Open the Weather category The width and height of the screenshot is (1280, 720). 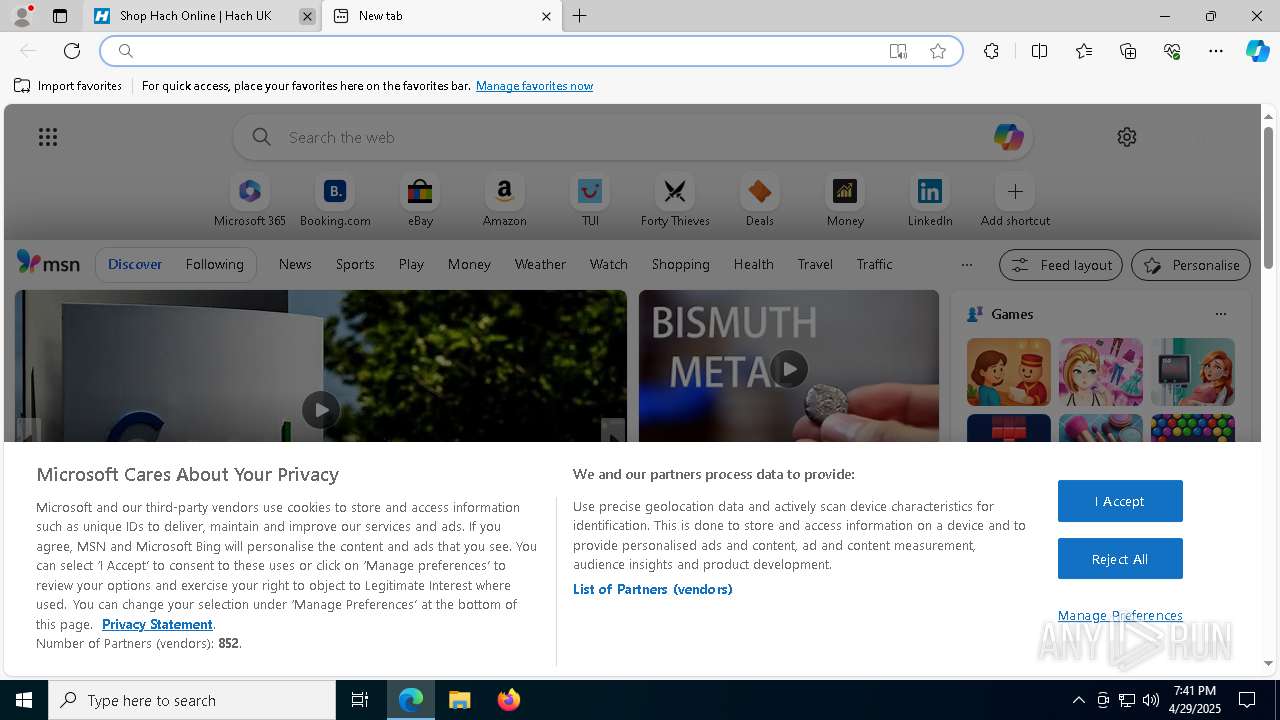pyautogui.click(x=540, y=264)
